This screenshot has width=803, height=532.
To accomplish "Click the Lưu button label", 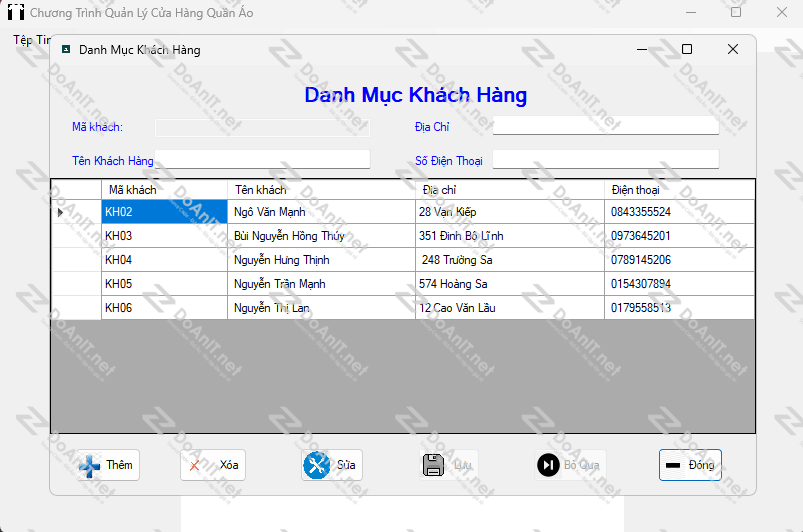I will pyautogui.click(x=462, y=465).
